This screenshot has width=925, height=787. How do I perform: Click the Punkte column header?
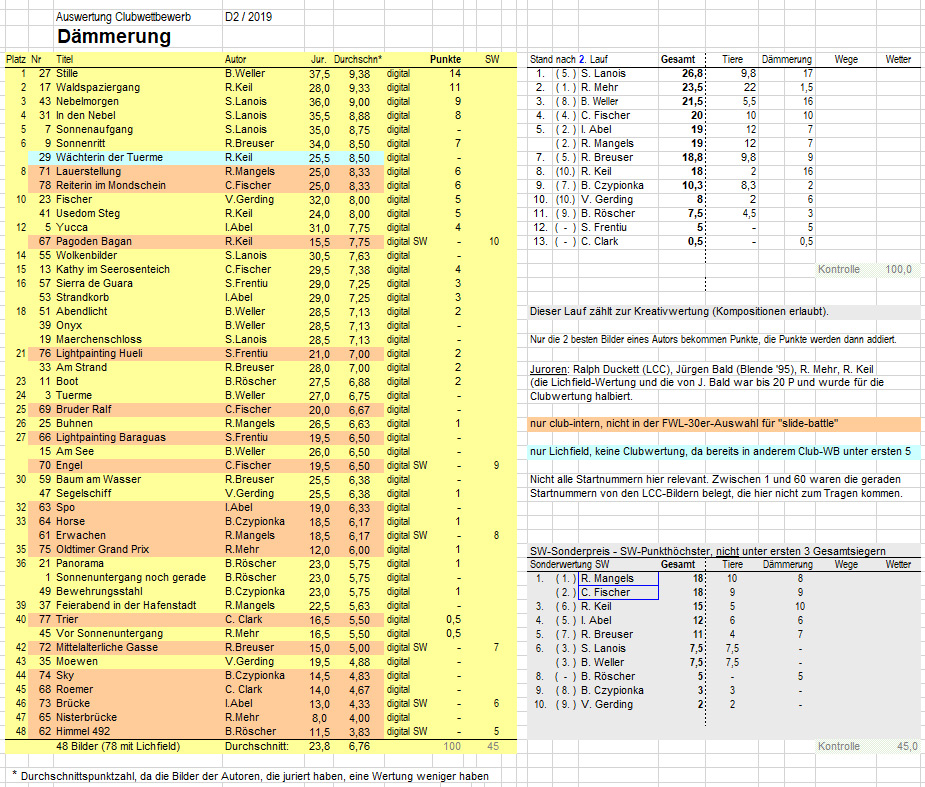445,60
